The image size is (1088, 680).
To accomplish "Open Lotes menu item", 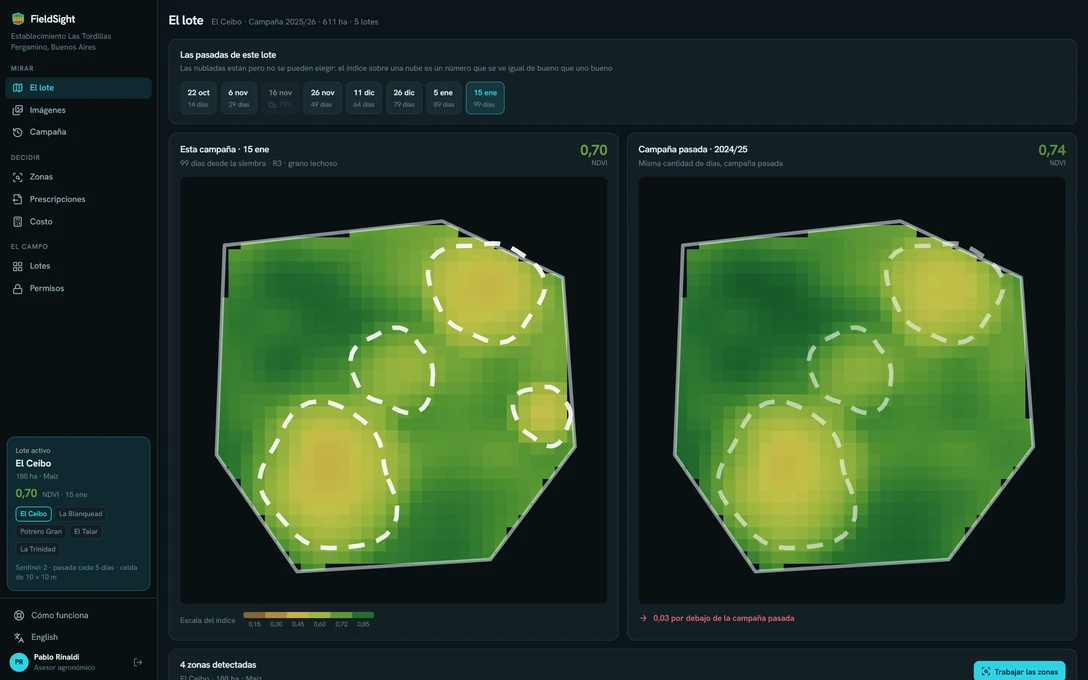I will [78, 266].
